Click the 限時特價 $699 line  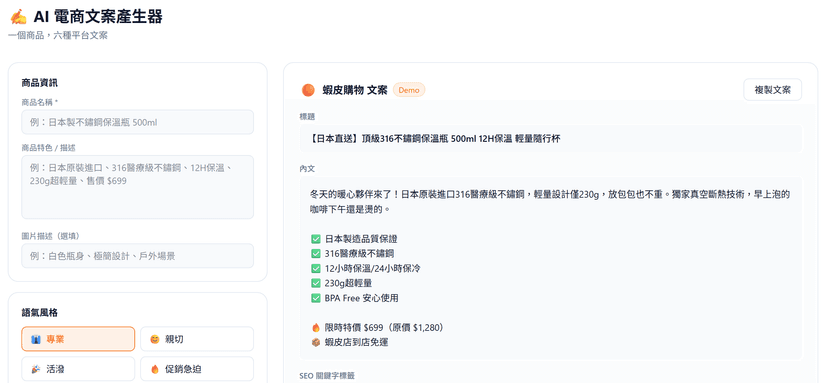click(x=384, y=328)
